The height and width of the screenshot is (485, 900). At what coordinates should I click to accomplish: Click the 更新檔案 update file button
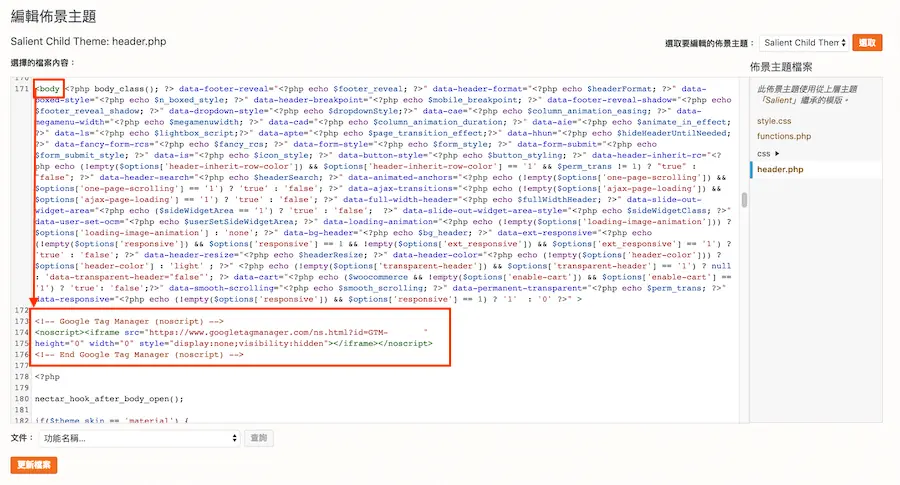tap(34, 465)
